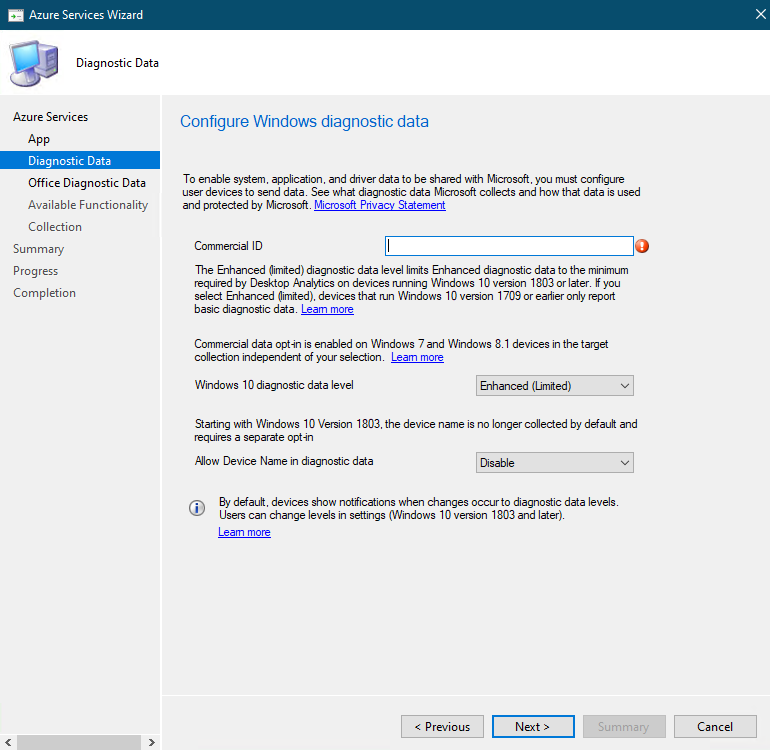Click the red error icon next to Commercial ID
Screen dimensions: 770x750
pos(642,246)
